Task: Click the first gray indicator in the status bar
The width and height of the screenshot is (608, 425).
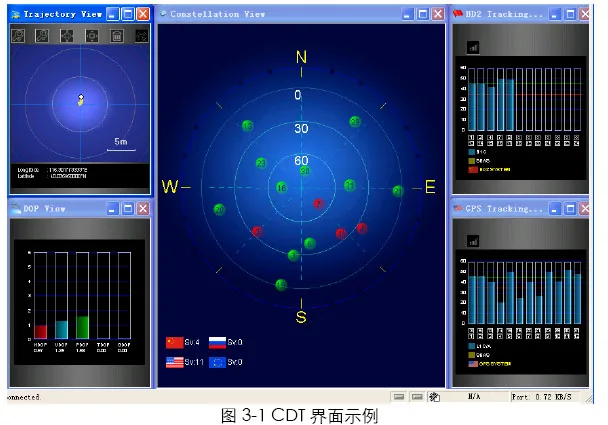Action: point(399,396)
